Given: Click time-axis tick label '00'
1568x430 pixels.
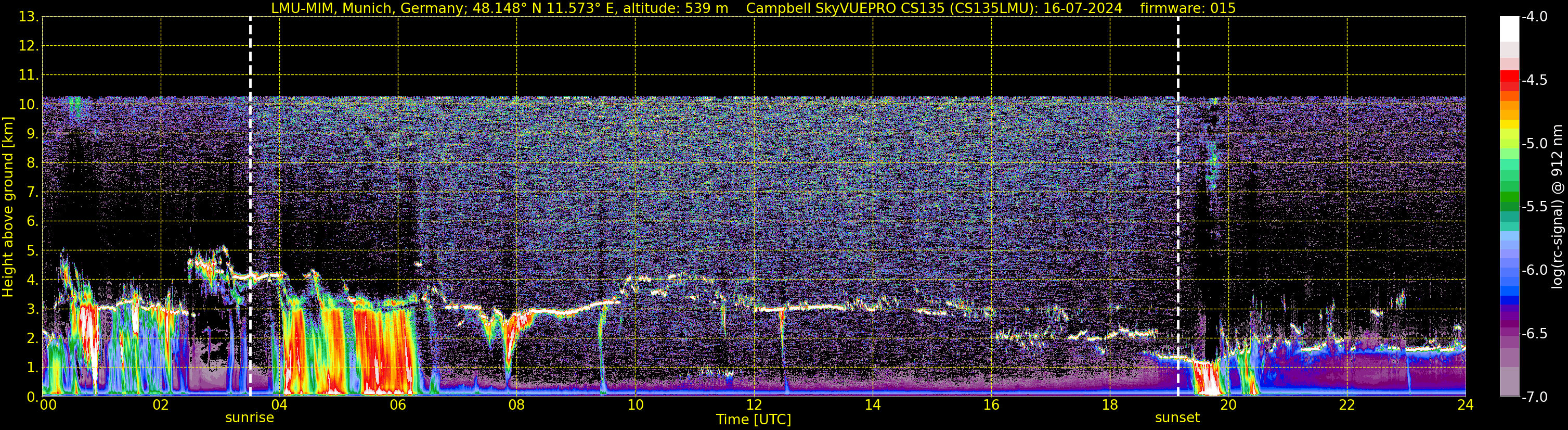Looking at the screenshot, I should [x=47, y=405].
